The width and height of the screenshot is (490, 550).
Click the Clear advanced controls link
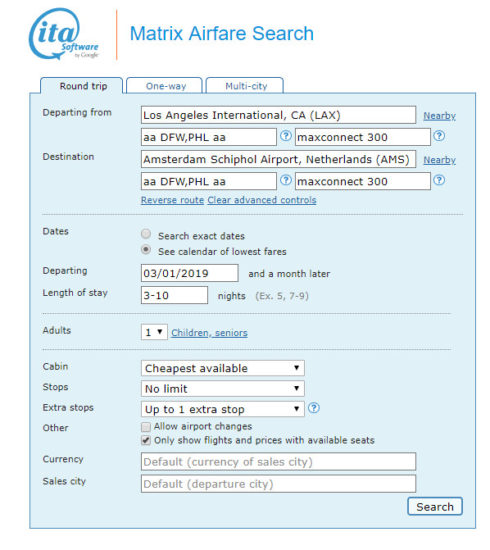tap(262, 200)
